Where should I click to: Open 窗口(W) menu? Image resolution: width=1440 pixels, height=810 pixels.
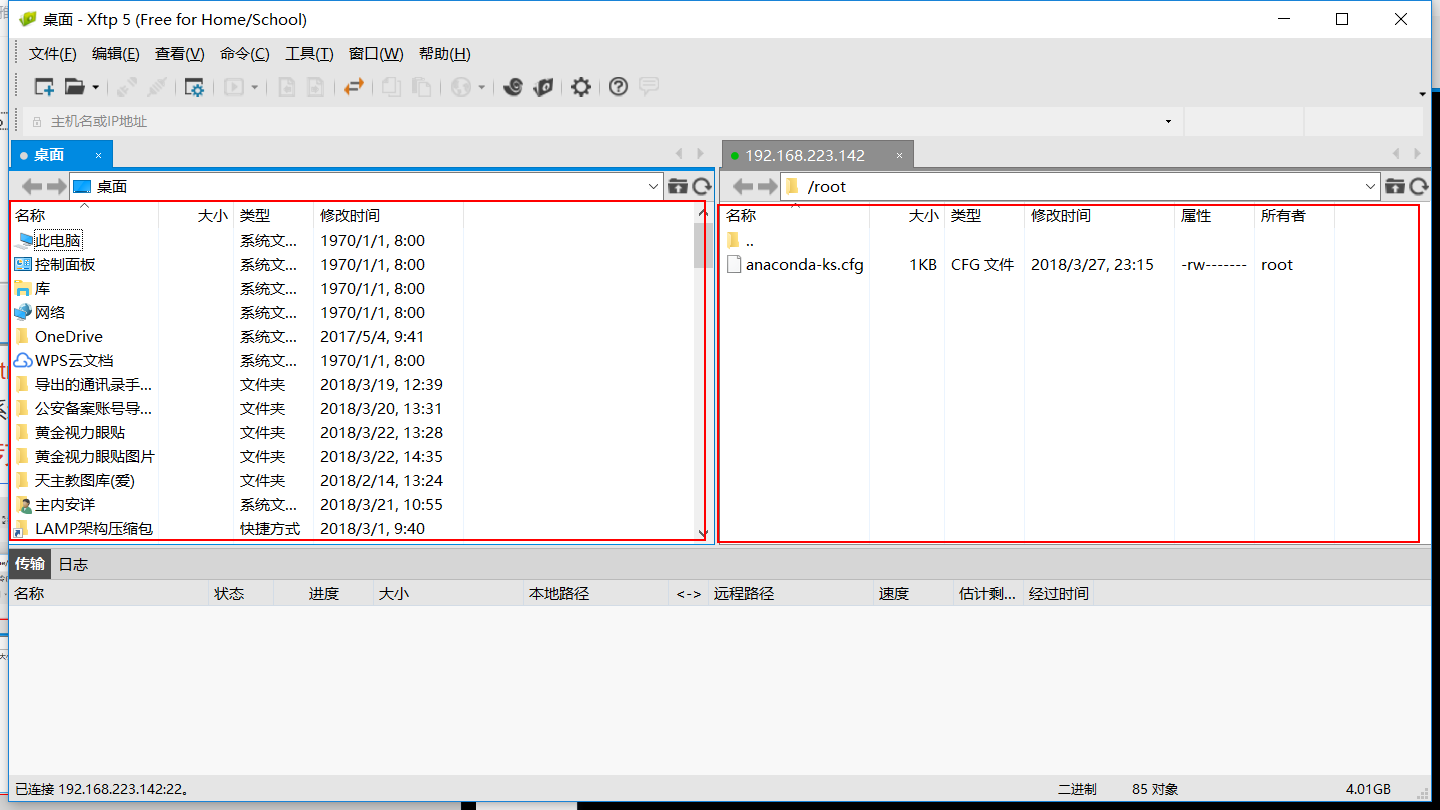coord(376,54)
